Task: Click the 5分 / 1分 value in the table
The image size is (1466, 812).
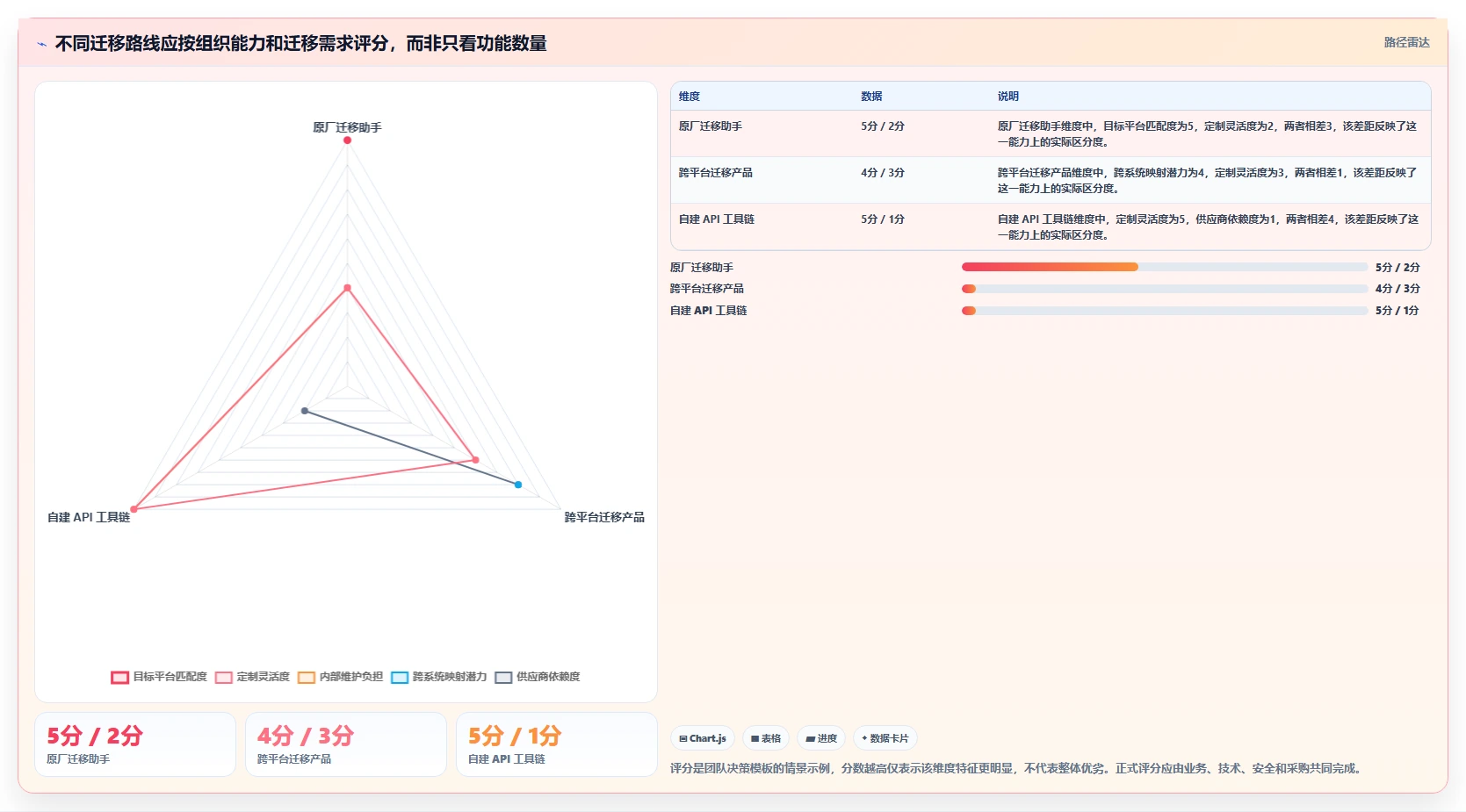Action: [883, 219]
